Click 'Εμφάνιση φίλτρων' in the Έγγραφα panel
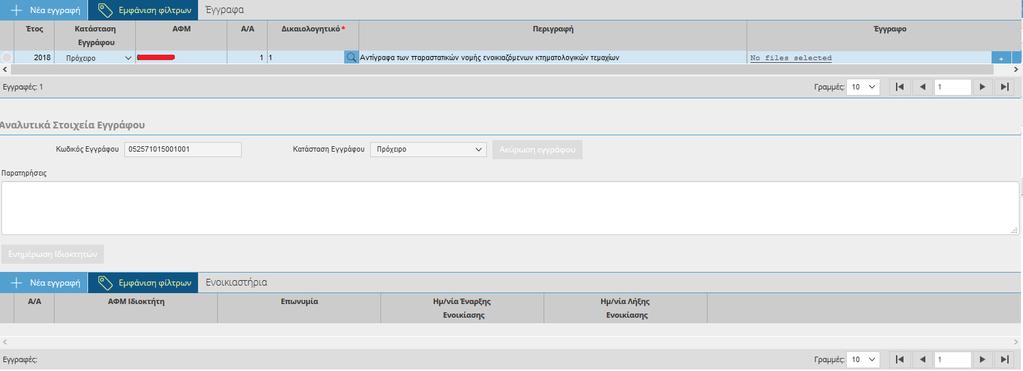Screen dimensions: 1023x371 point(143,10)
